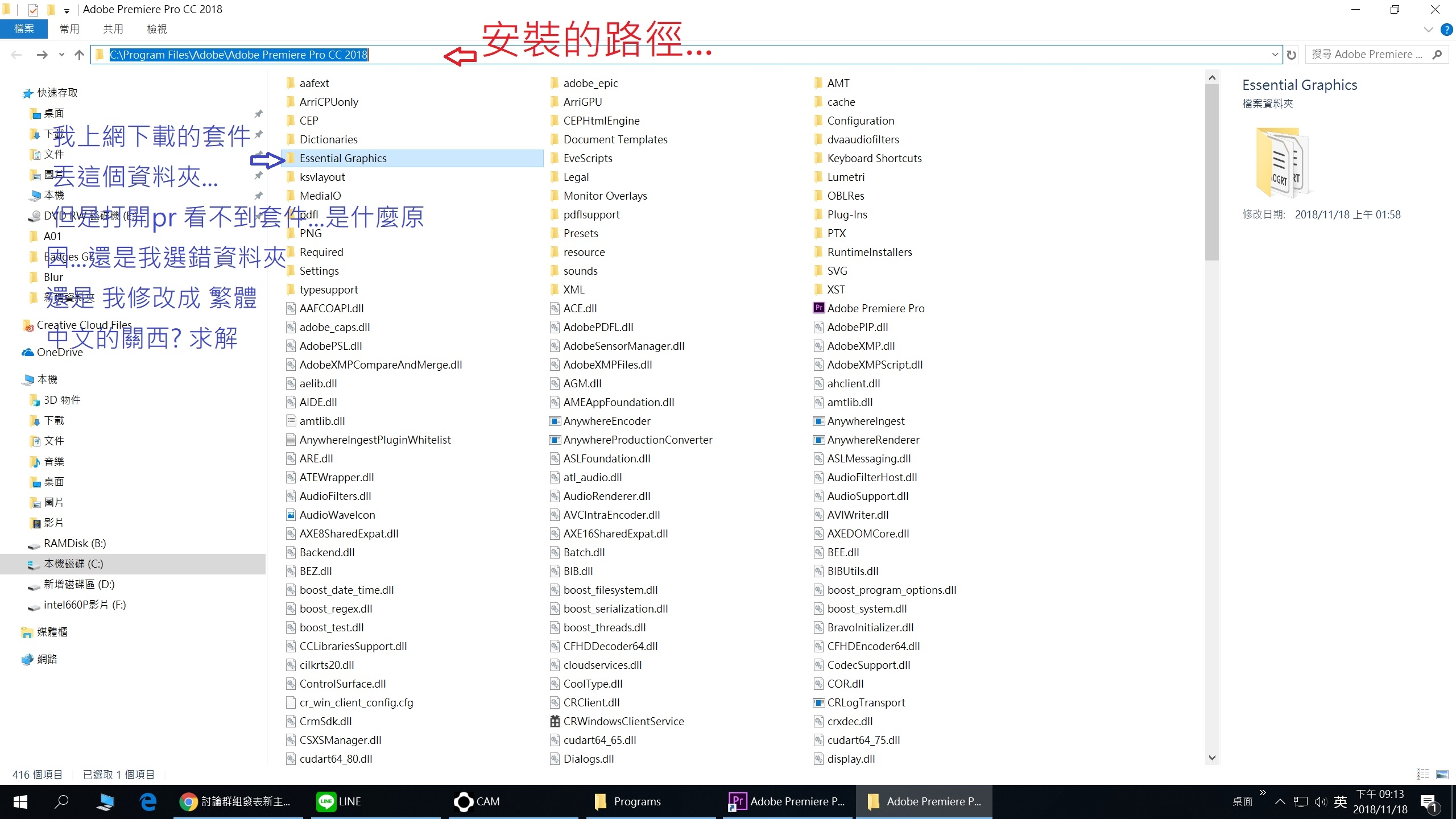This screenshot has height=819, width=1456.
Task: Open the 桌面 desktop toolbar
Action: point(1243,802)
